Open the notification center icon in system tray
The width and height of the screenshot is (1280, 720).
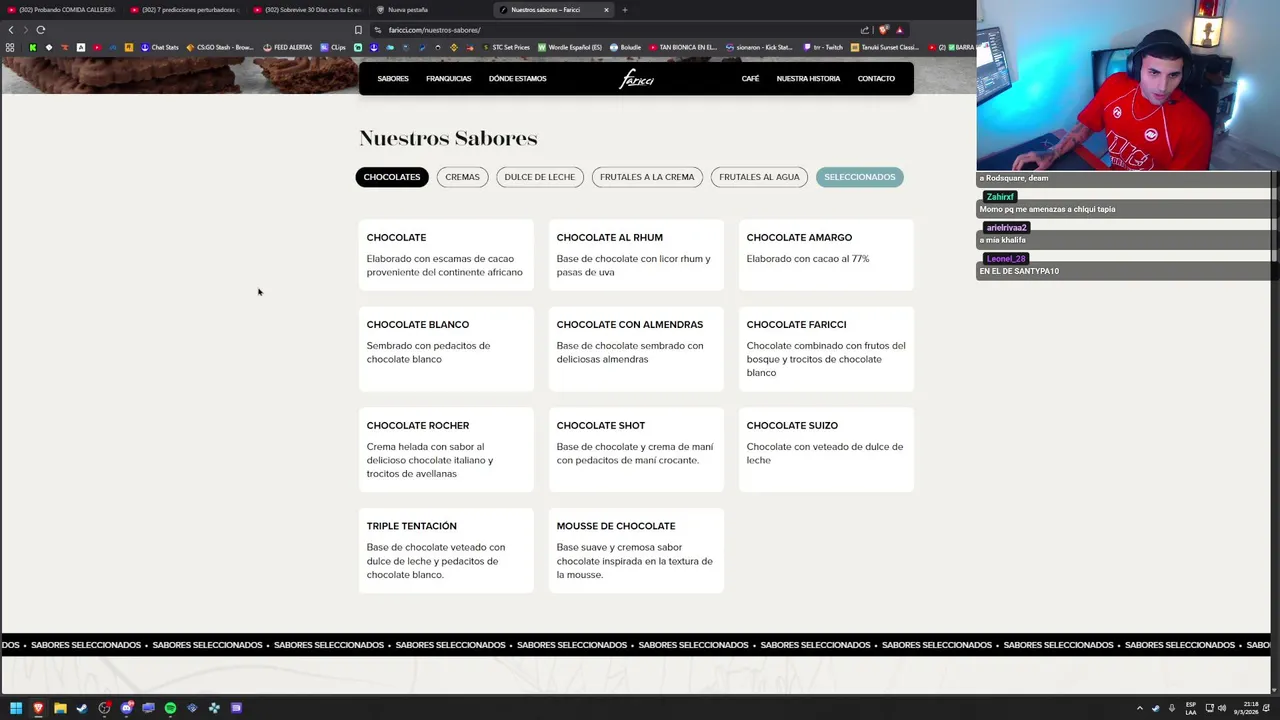click(1268, 708)
